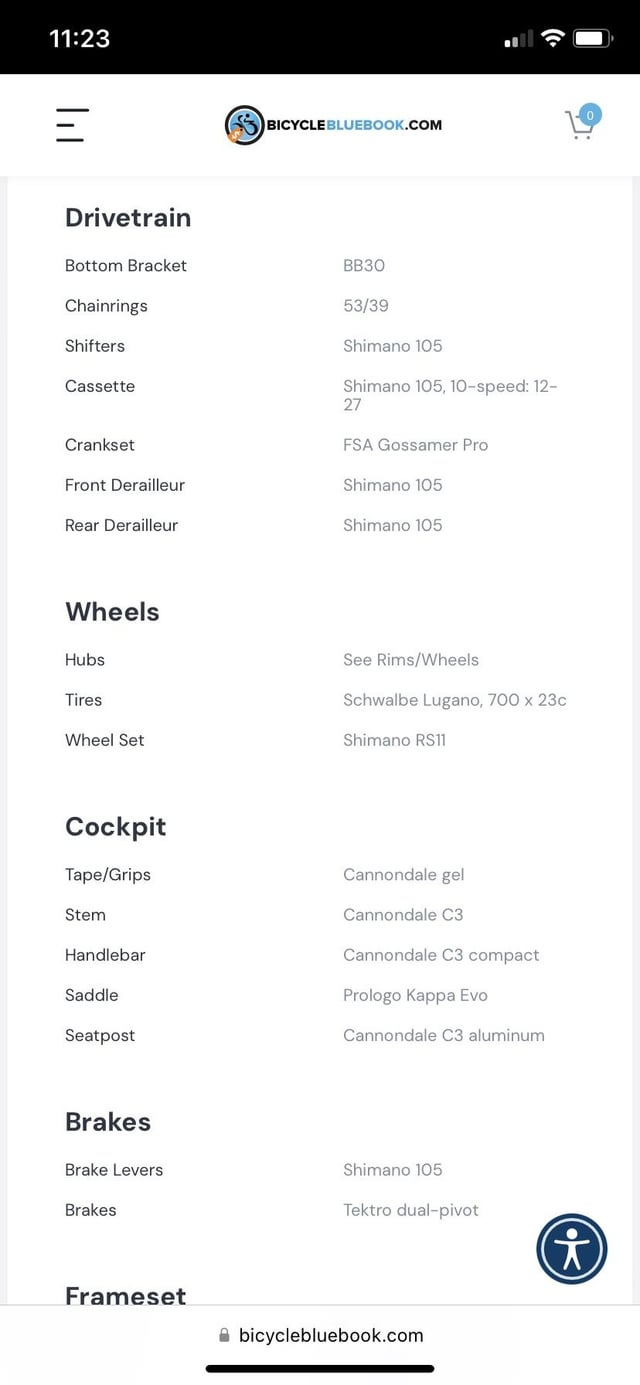The height and width of the screenshot is (1385, 640).
Task: Open the shopping cart icon
Action: (580, 126)
